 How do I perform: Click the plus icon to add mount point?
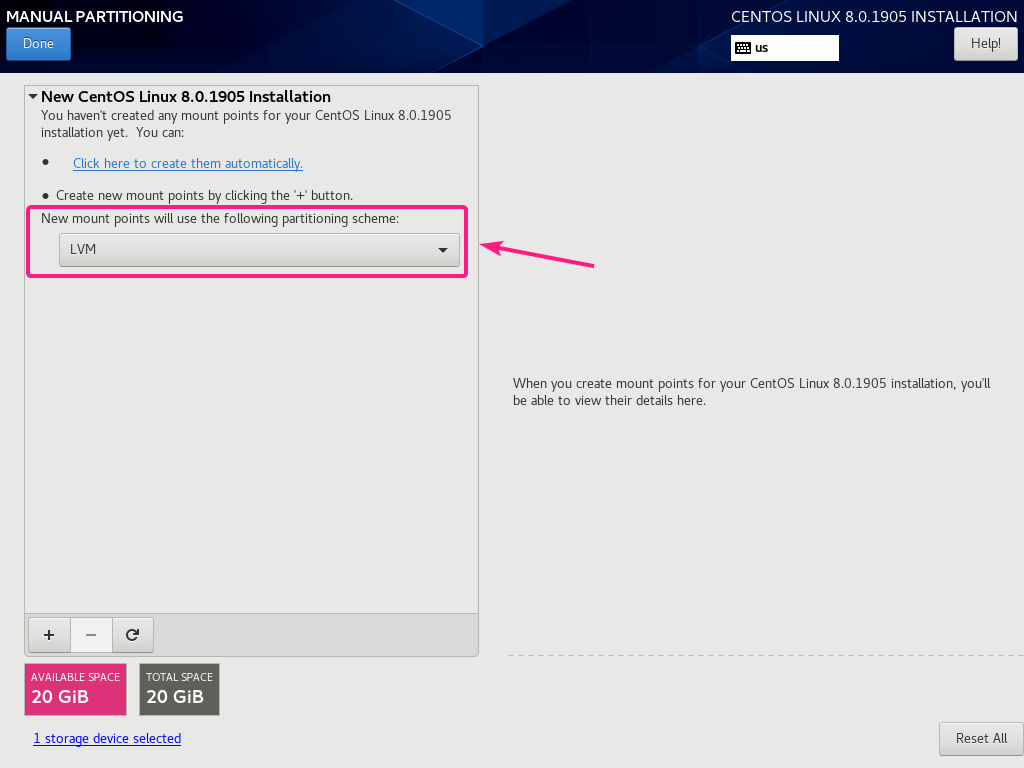49,635
